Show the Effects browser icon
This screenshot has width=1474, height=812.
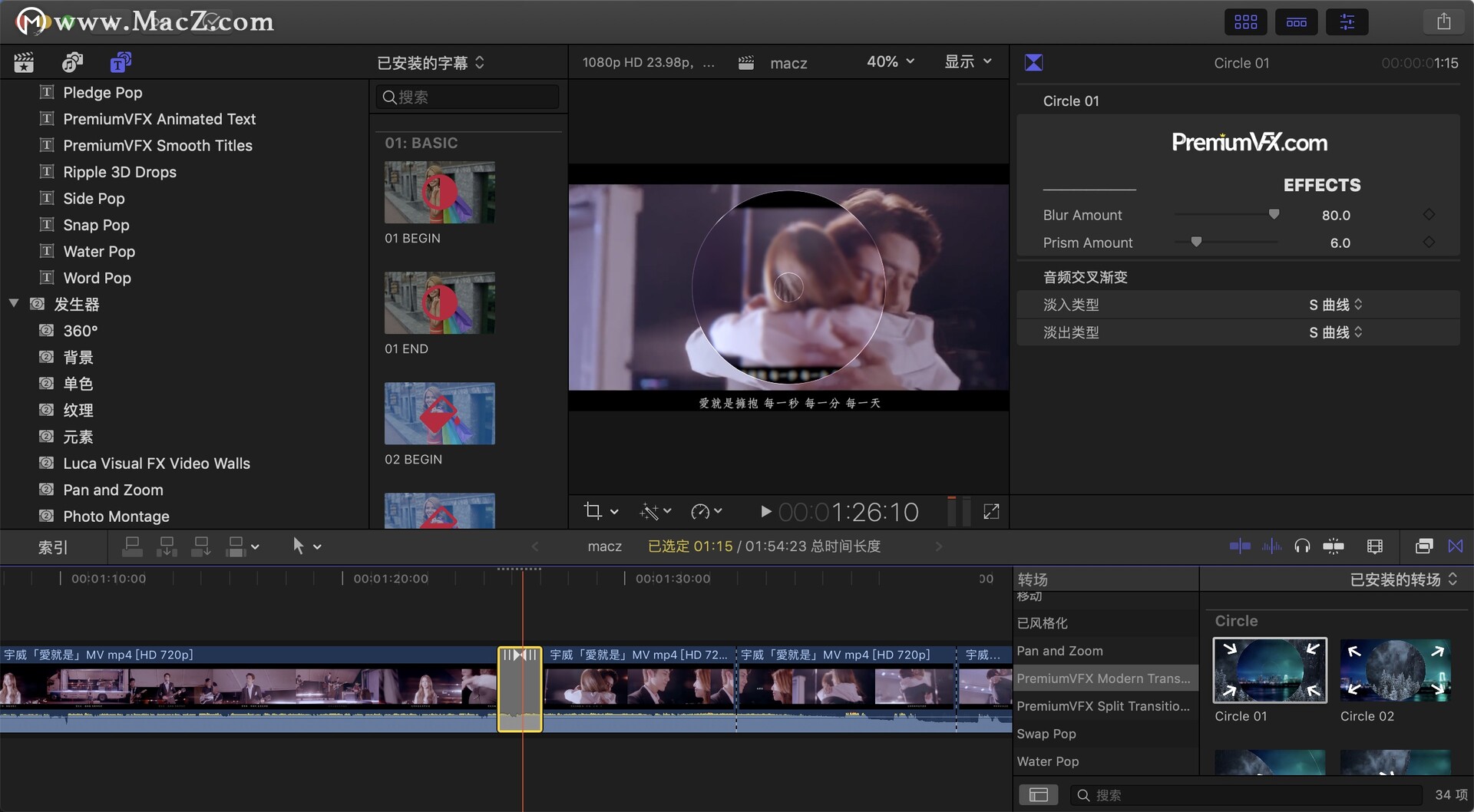click(1424, 546)
